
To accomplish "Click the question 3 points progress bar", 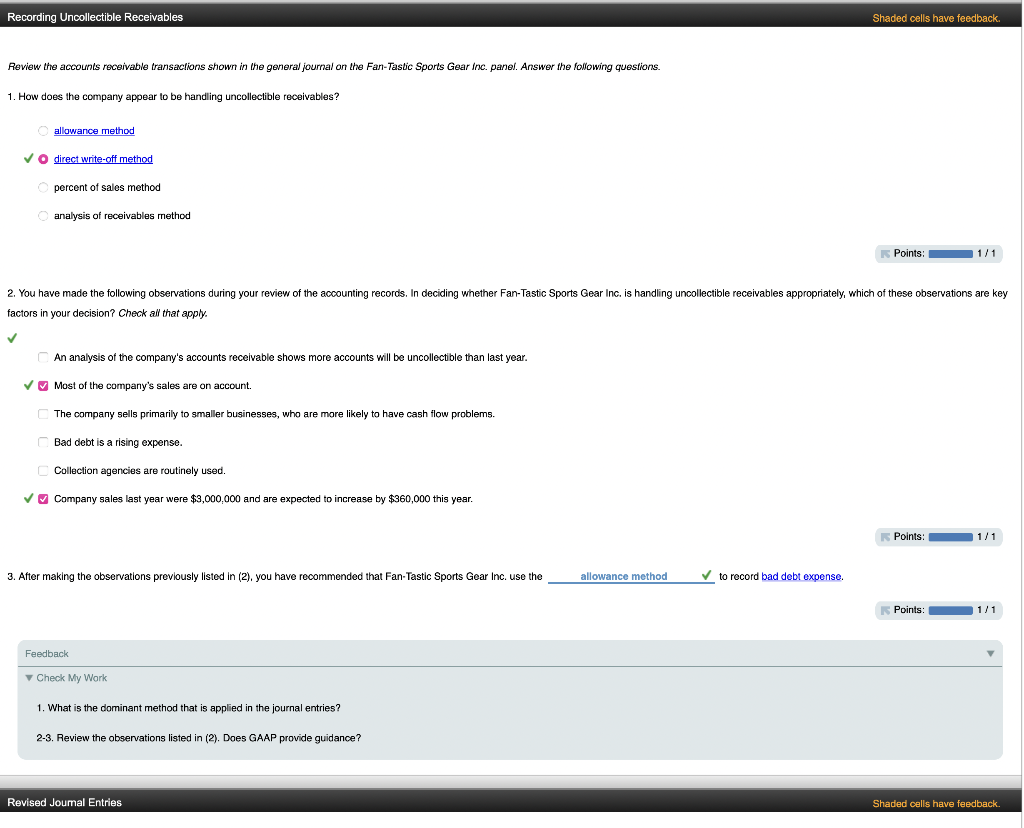I will pos(951,610).
